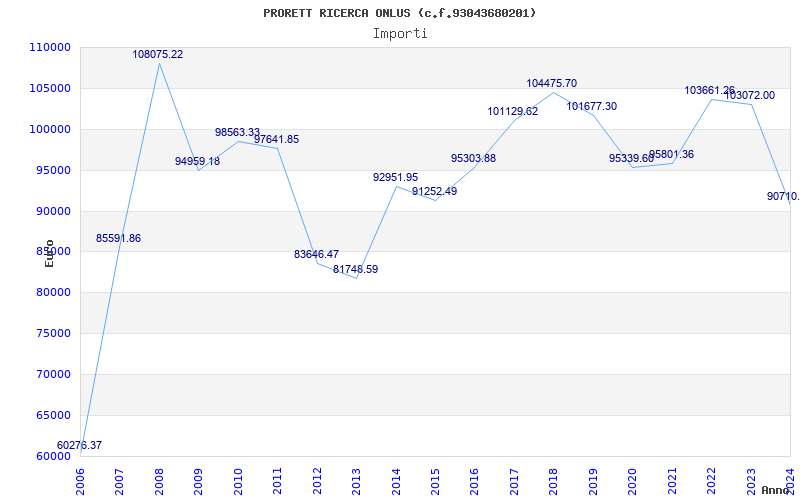Click the 2007 x-axis year label

point(119,481)
